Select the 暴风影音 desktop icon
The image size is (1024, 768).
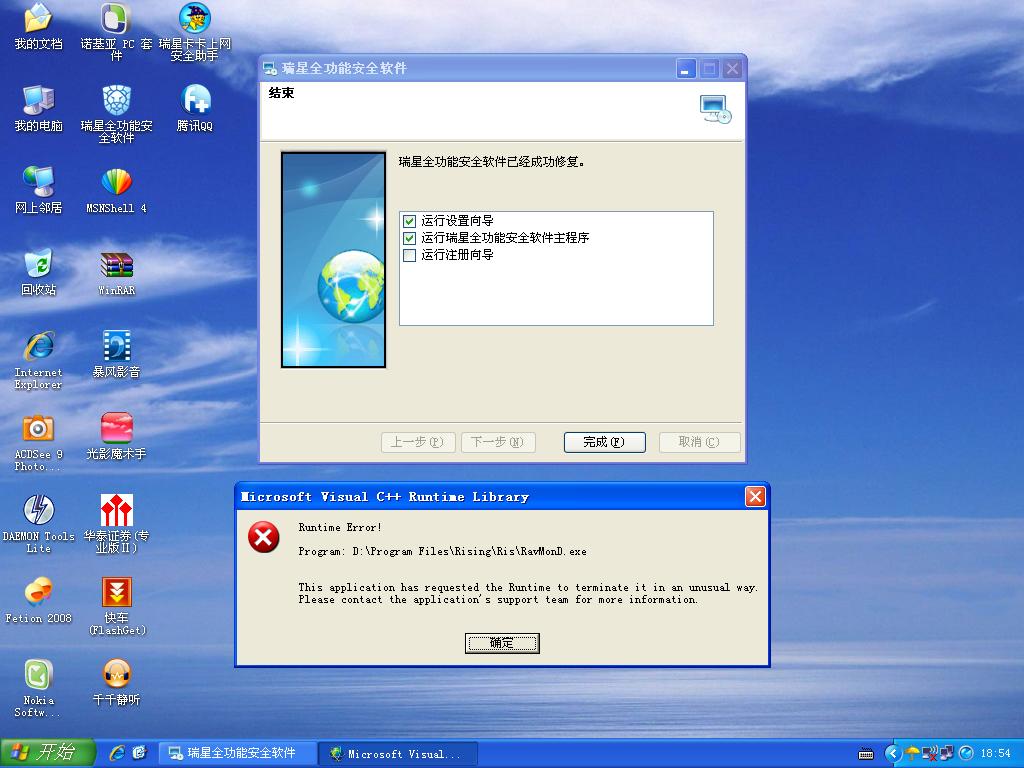tap(116, 355)
